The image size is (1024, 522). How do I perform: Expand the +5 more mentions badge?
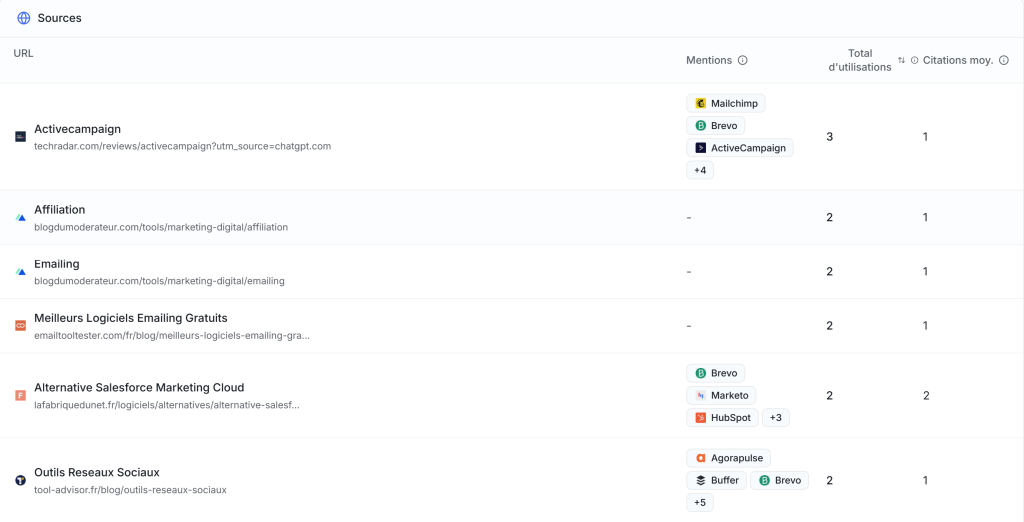point(700,502)
